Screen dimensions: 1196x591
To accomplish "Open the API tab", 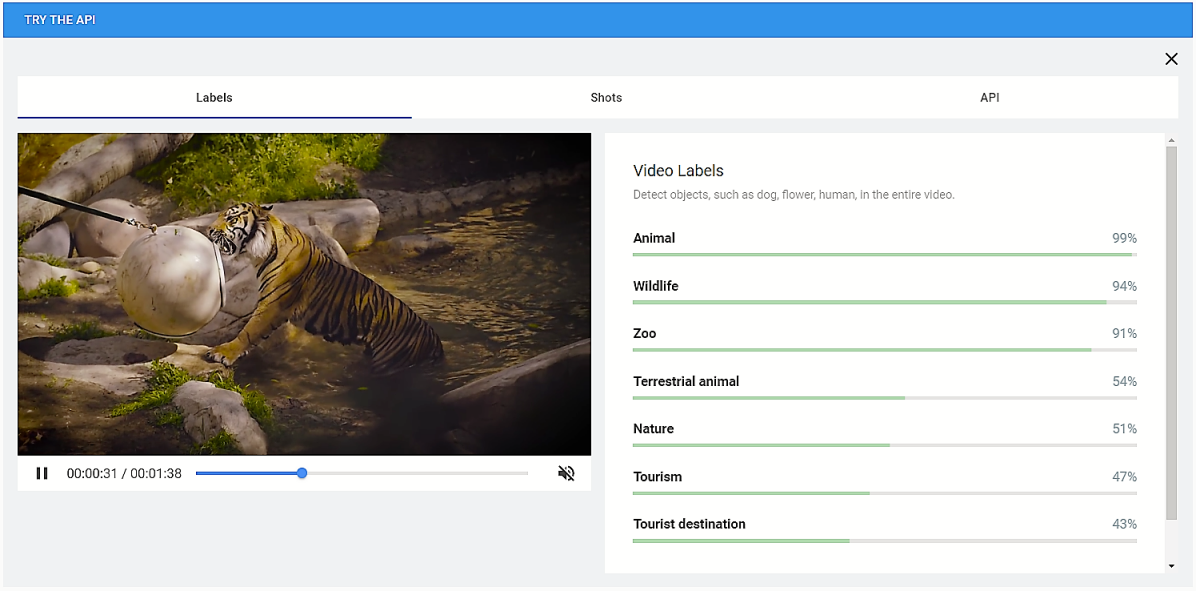I will [989, 98].
